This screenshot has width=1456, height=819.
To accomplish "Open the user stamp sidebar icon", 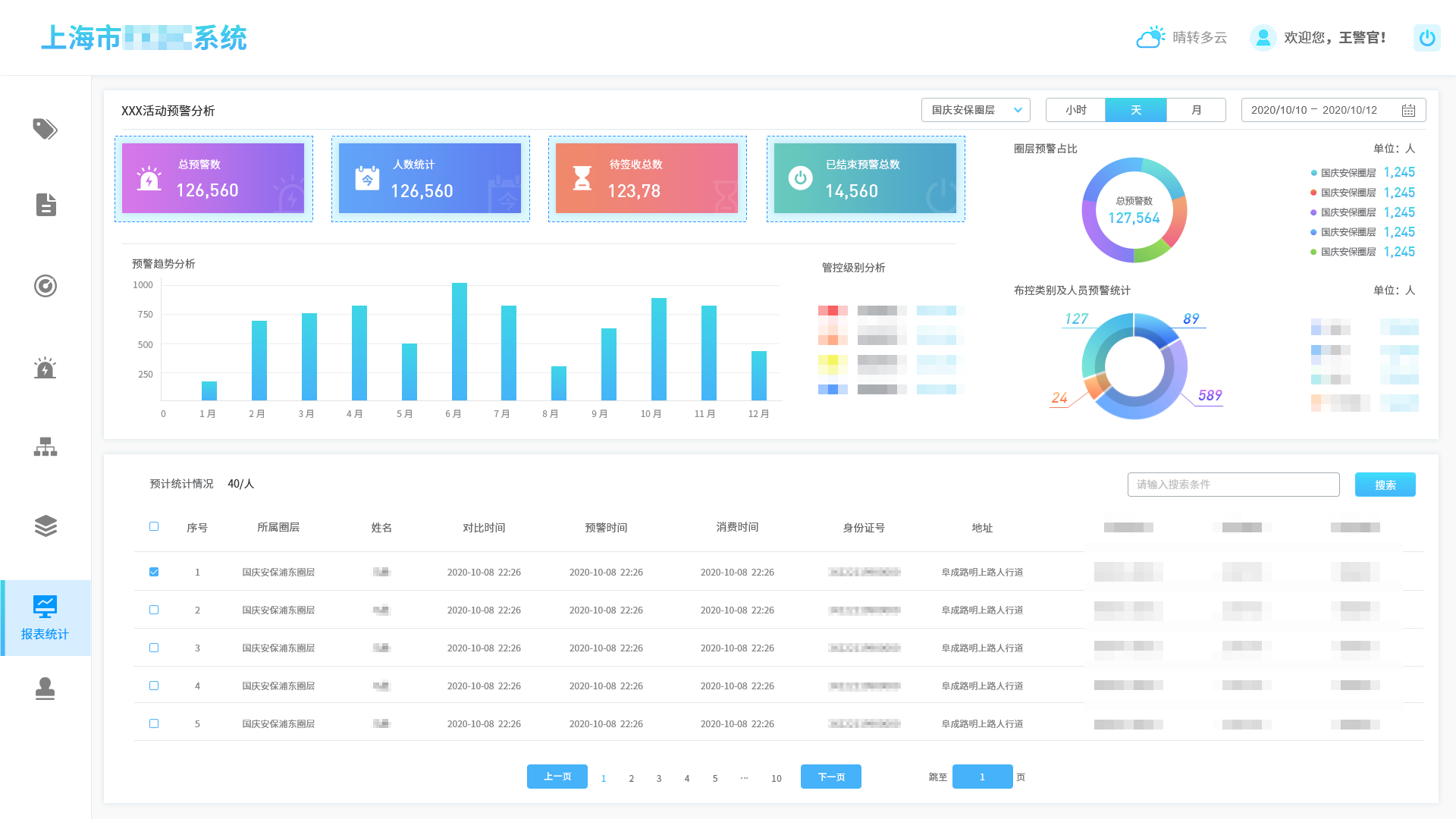I will click(45, 689).
